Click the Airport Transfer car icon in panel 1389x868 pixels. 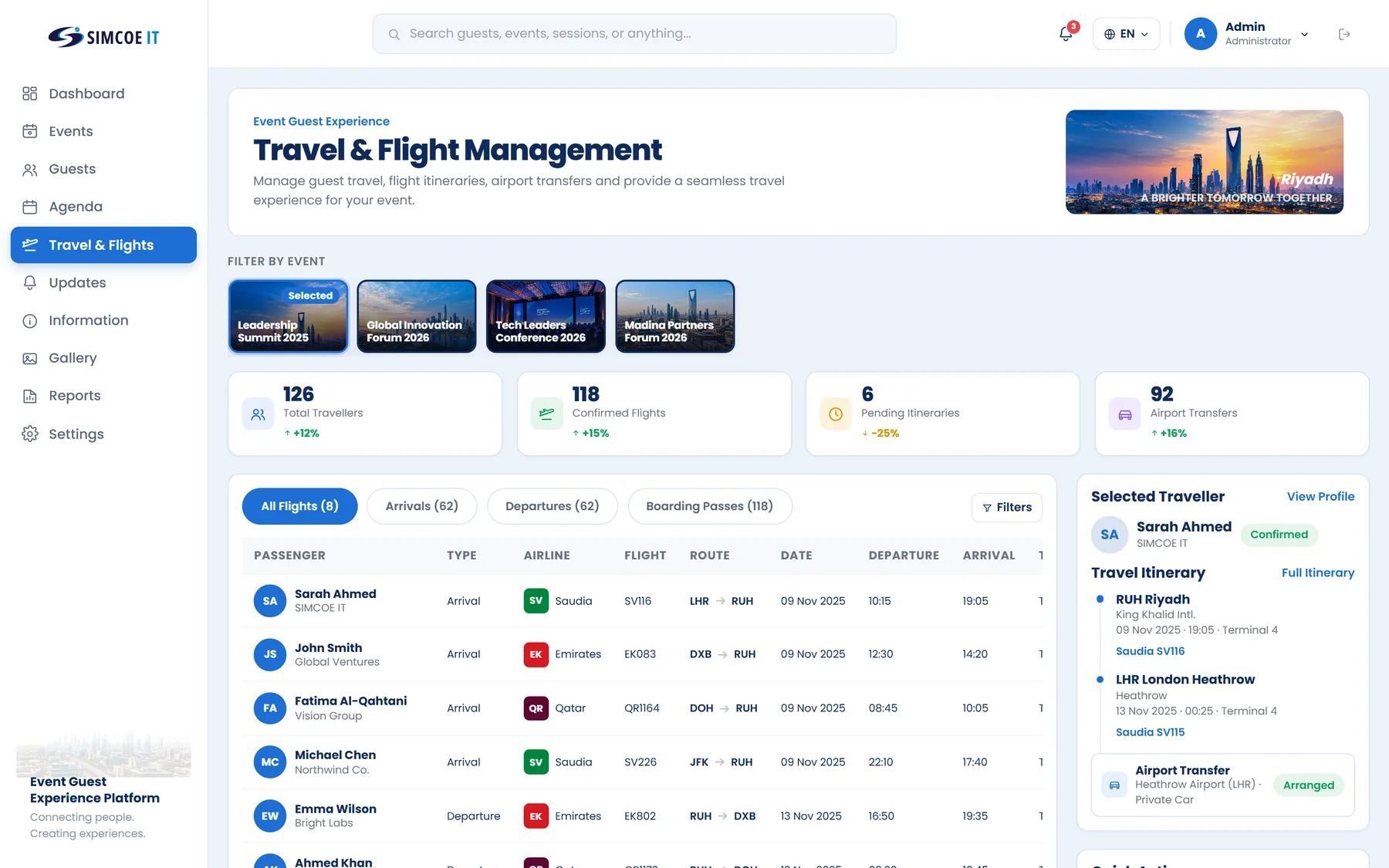point(1114,785)
